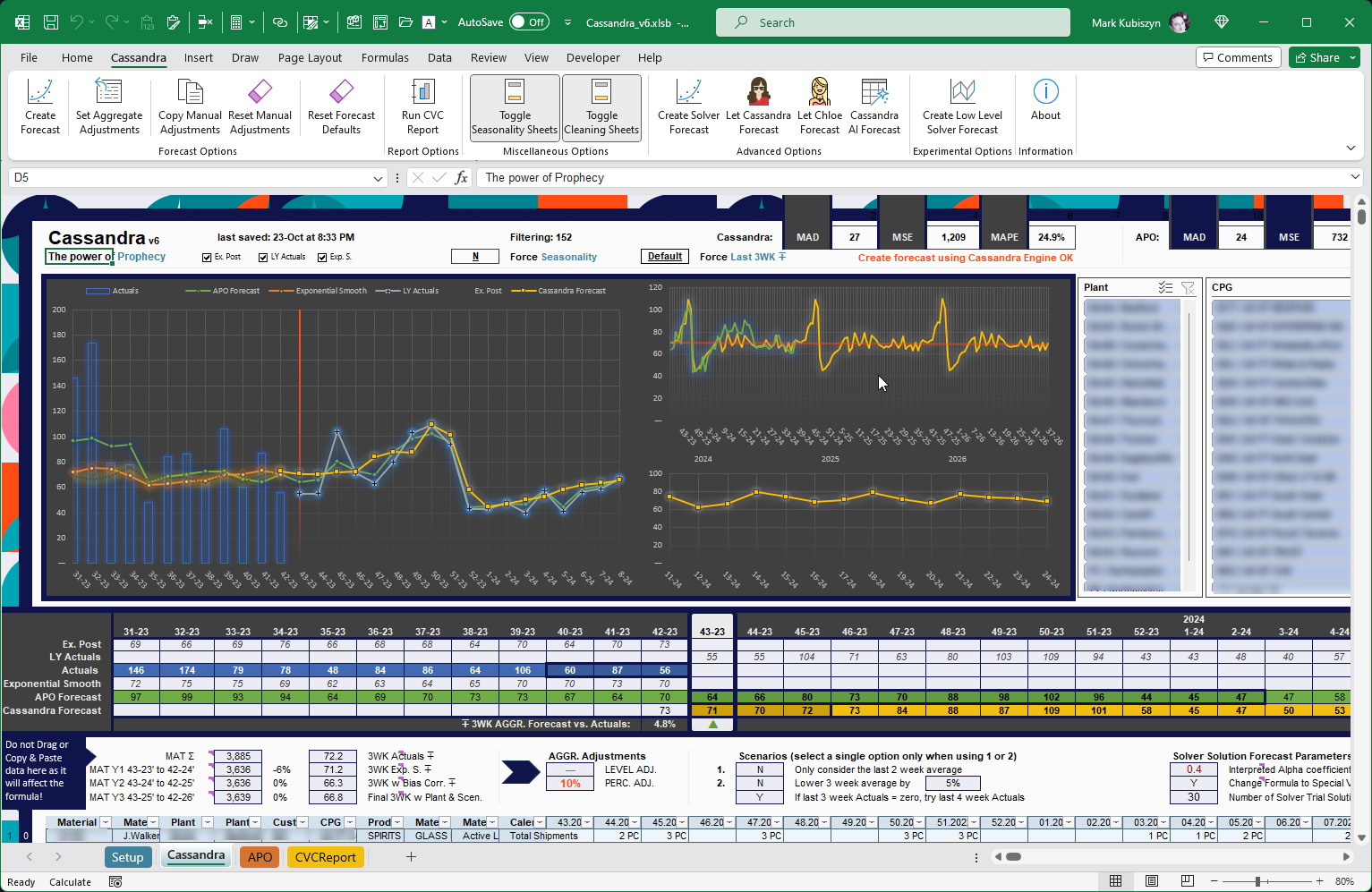Viewport: 1372px width, 892px height.
Task: Click the insert function fx icon
Action: coord(461,177)
